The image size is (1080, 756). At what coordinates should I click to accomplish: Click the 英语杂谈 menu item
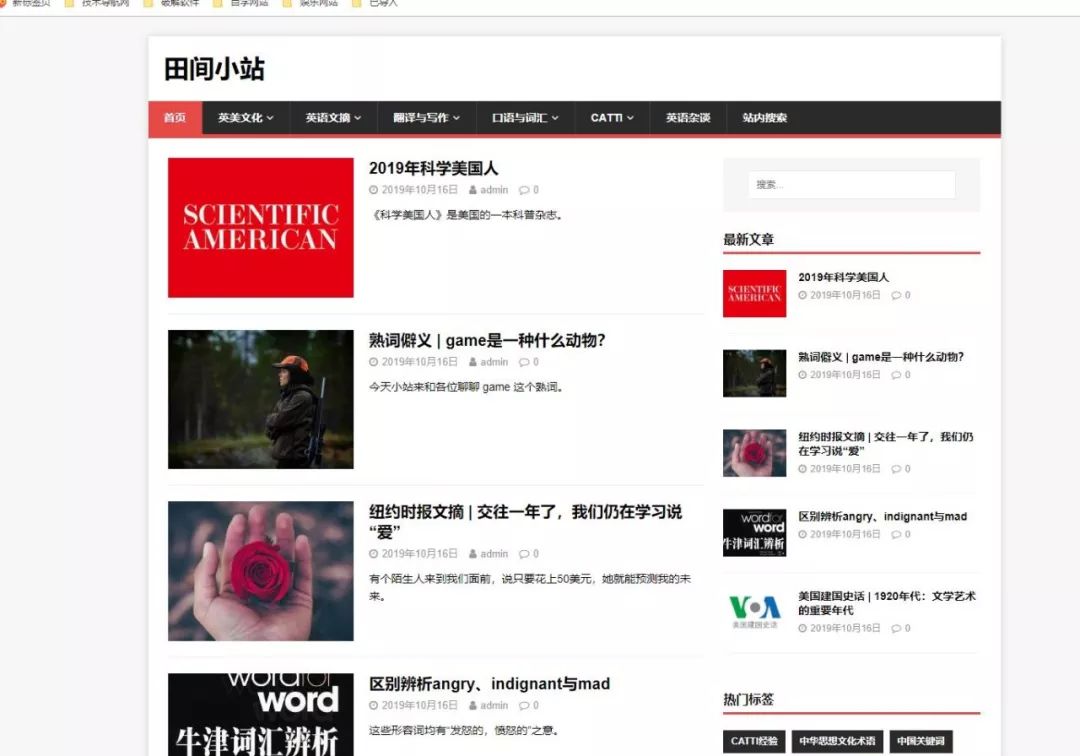tap(687, 117)
